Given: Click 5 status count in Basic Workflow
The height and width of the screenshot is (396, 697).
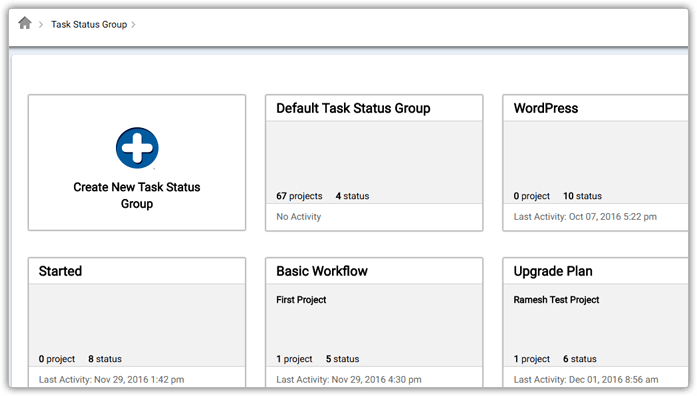Looking at the screenshot, I should (342, 359).
